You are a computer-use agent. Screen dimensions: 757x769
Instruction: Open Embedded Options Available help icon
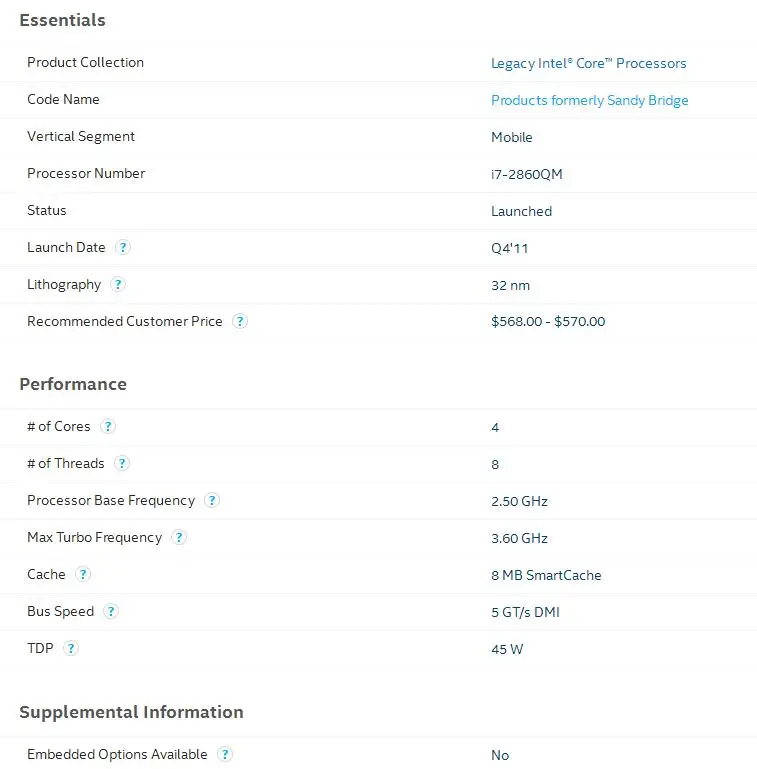[x=225, y=754]
